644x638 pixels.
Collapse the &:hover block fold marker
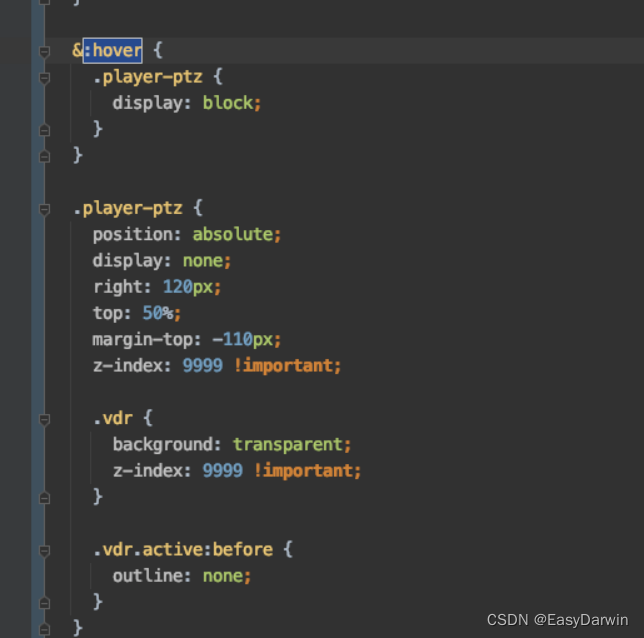[x=44, y=52]
